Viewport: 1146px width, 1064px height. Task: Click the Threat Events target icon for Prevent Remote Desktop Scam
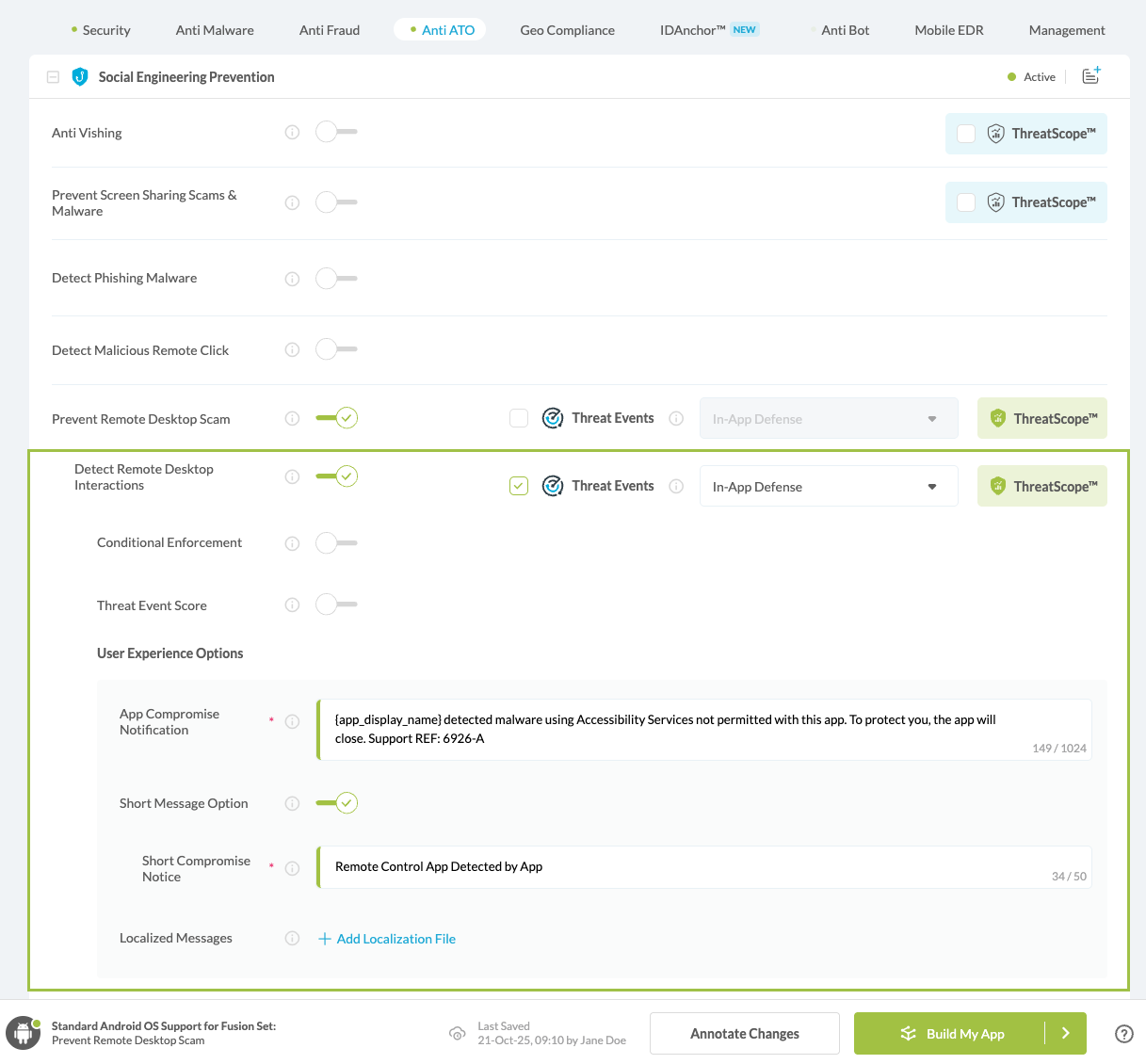(553, 417)
